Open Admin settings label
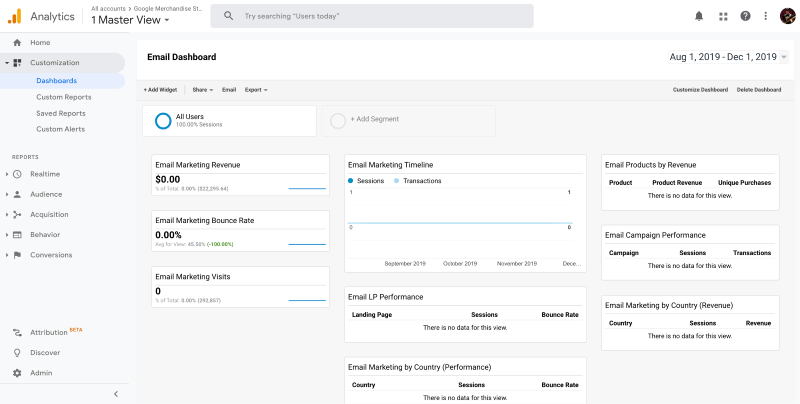Image resolution: width=800 pixels, height=404 pixels. click(41, 373)
